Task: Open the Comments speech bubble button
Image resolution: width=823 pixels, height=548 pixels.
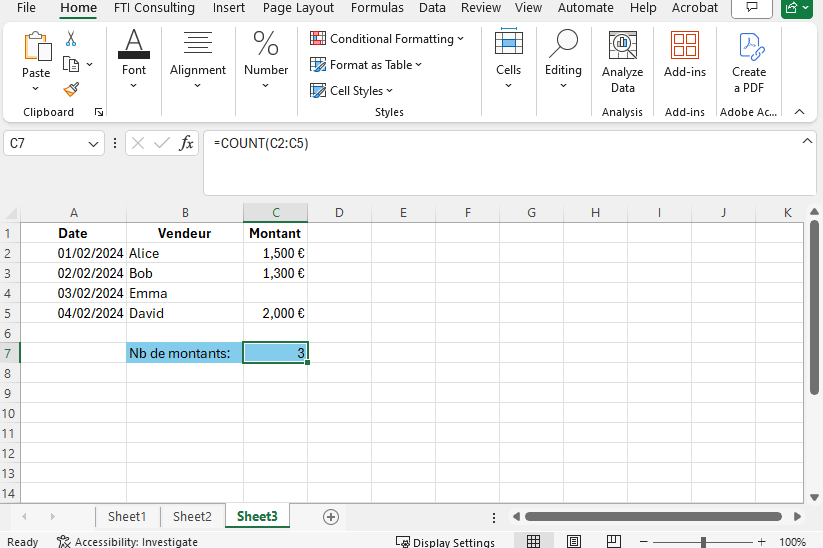Action: click(x=752, y=7)
